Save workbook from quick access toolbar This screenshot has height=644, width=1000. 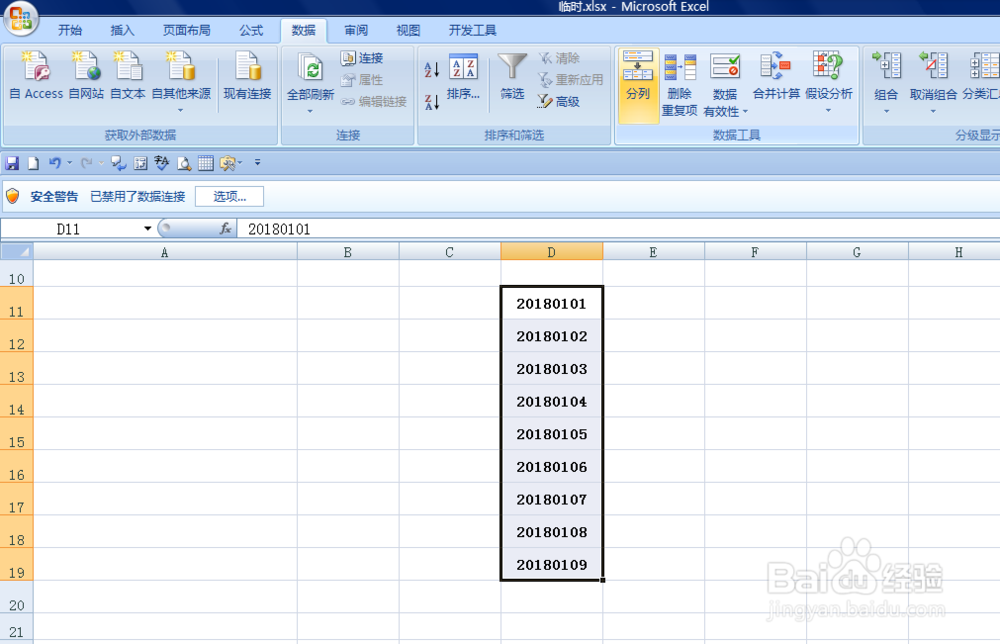12,163
